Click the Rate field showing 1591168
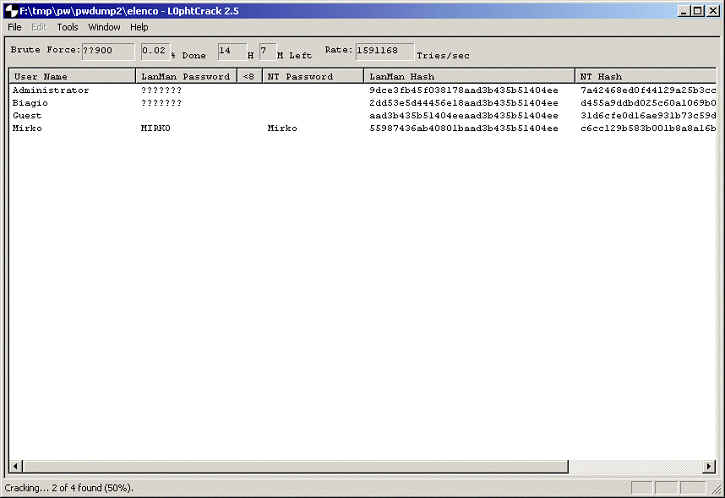Viewport: 725px width, 498px height. coord(384,51)
